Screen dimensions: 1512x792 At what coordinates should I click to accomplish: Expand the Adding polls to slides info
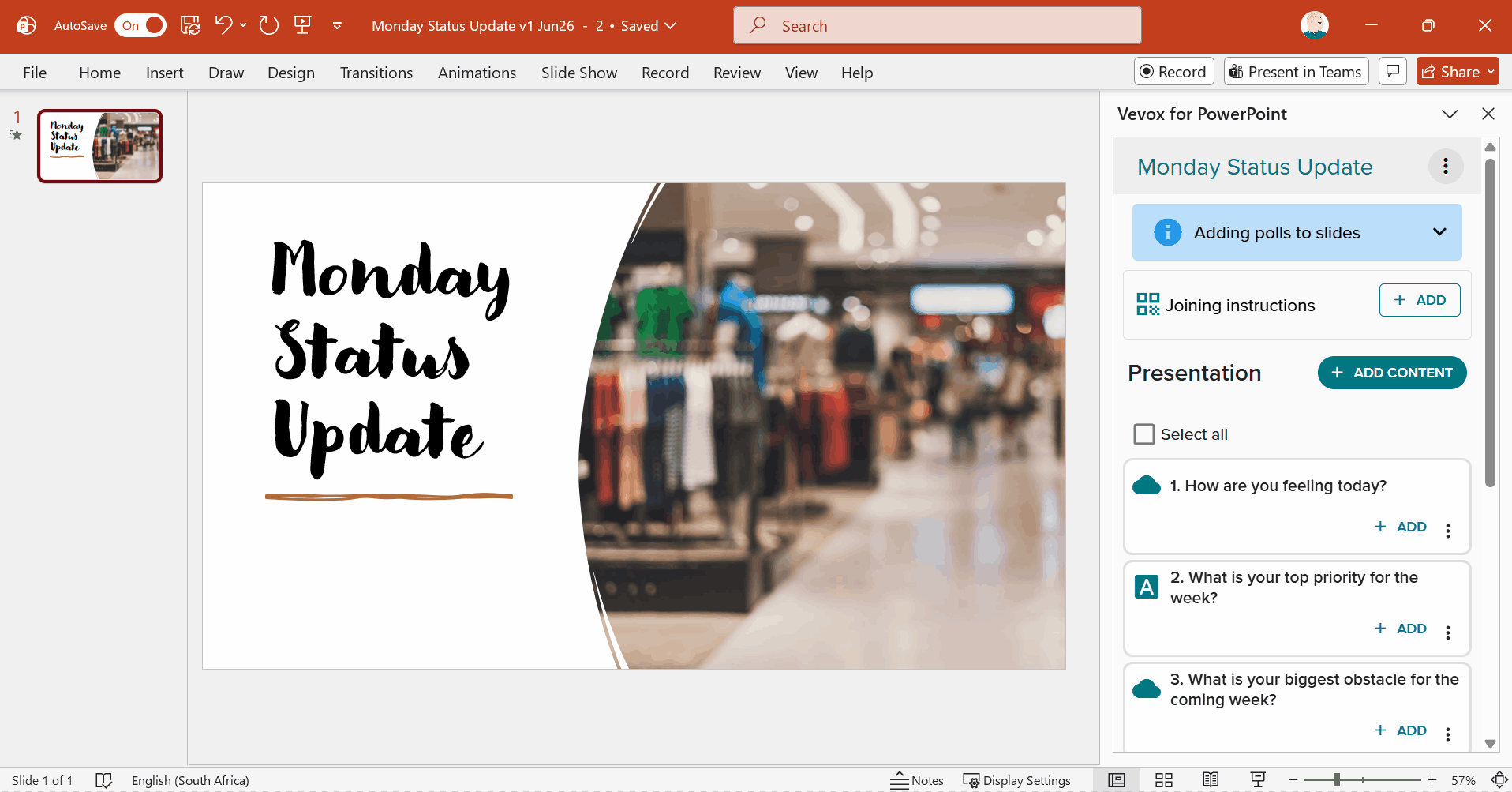pos(1439,232)
